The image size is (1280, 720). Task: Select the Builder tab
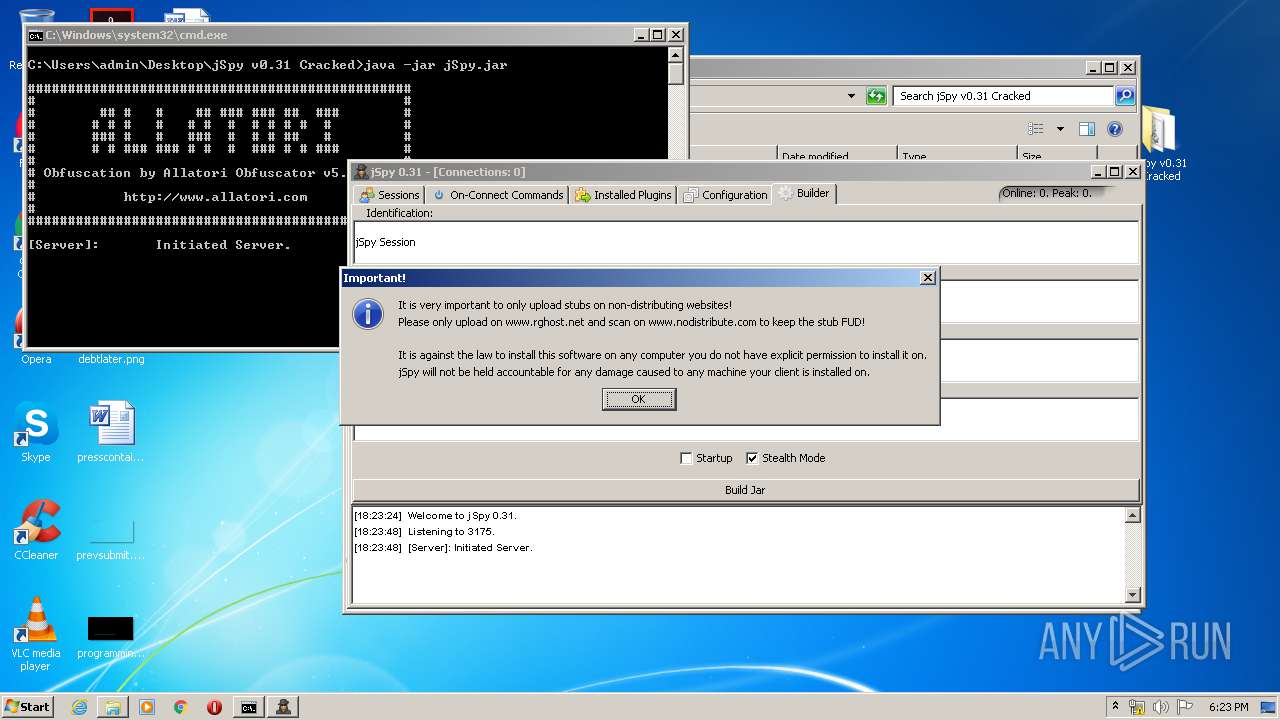point(803,193)
